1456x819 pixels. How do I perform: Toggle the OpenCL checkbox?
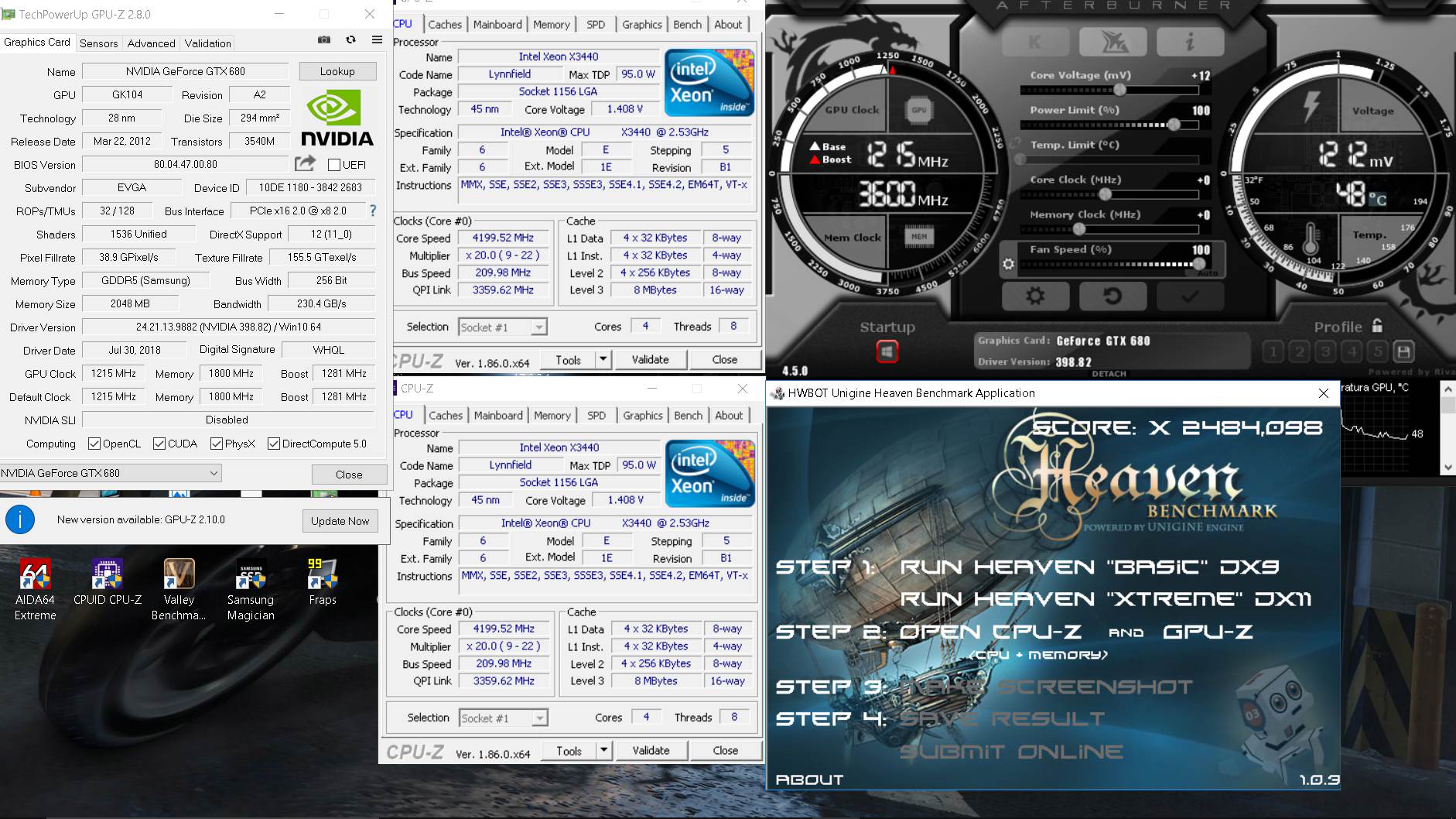[x=94, y=444]
